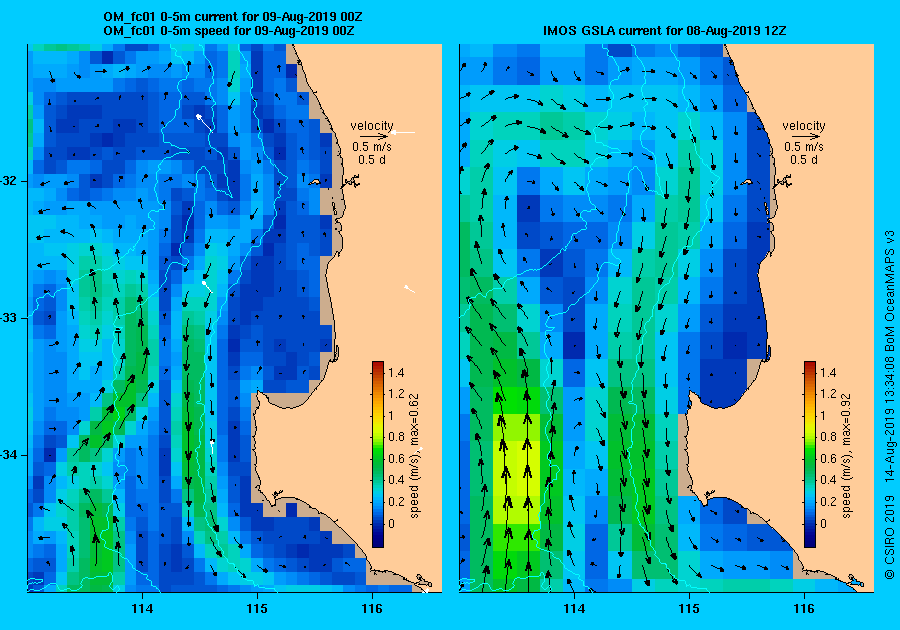Click the 0.2 tick on the right colorbar

pos(828,501)
